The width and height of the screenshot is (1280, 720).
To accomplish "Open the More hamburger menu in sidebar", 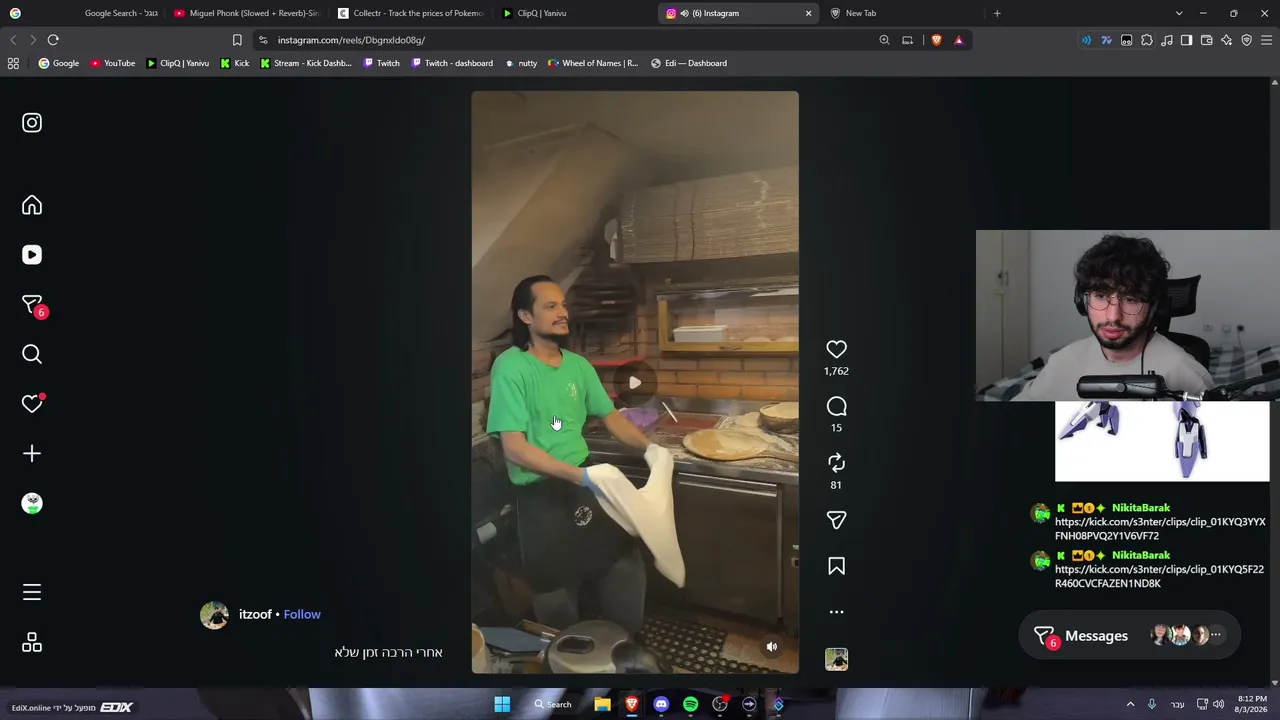I will tap(32, 593).
